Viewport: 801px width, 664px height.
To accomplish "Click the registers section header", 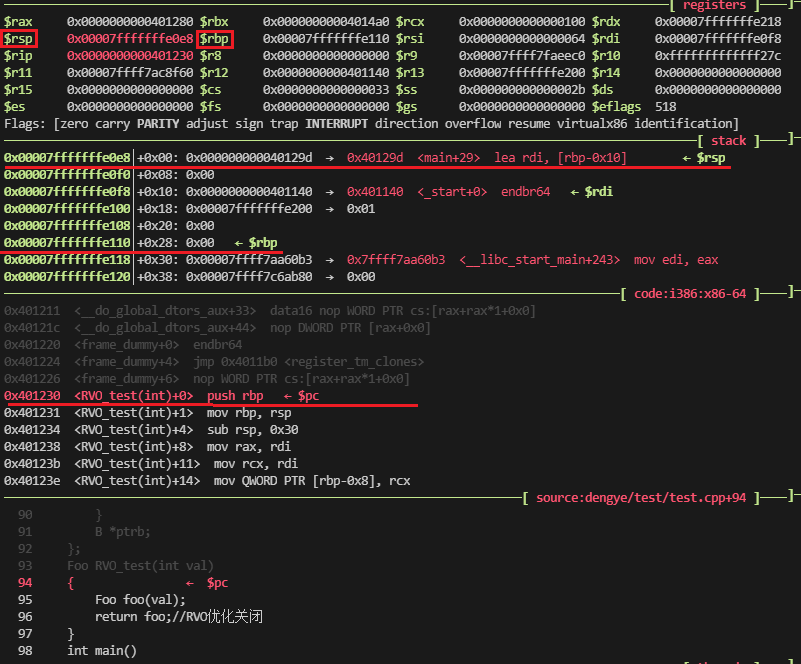I will 715,6.
